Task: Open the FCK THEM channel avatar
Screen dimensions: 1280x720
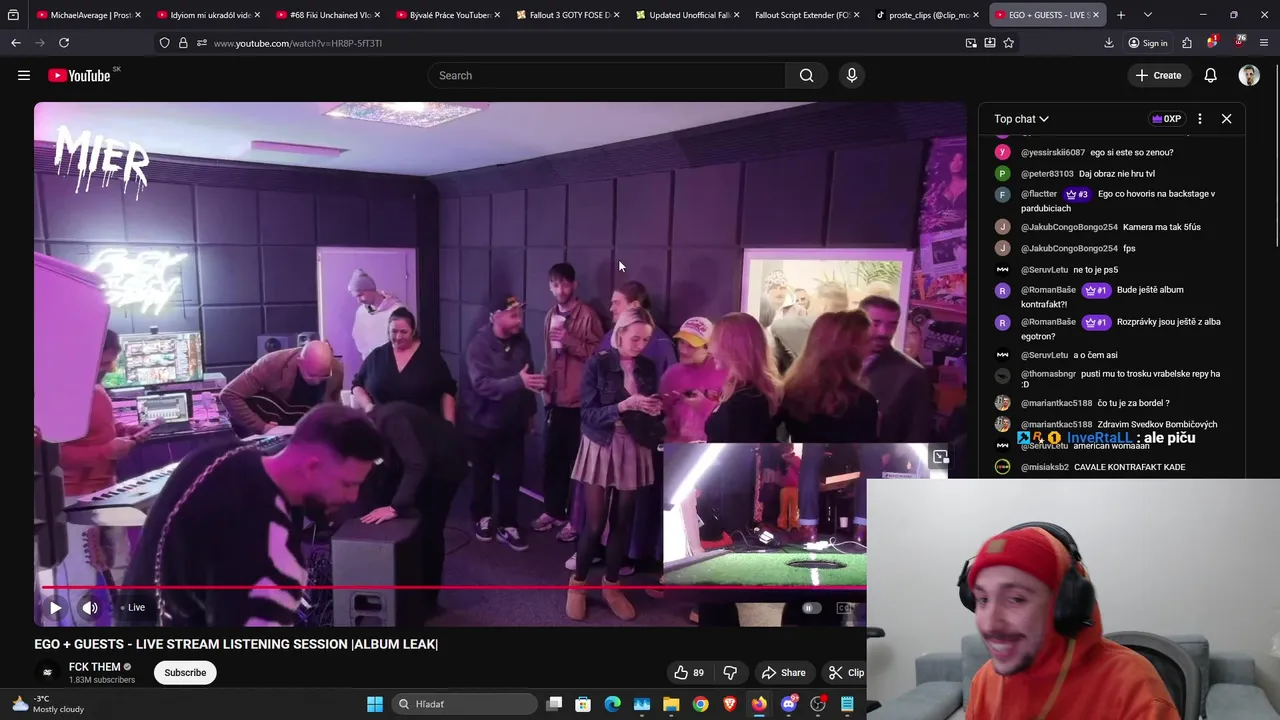Action: click(47, 673)
